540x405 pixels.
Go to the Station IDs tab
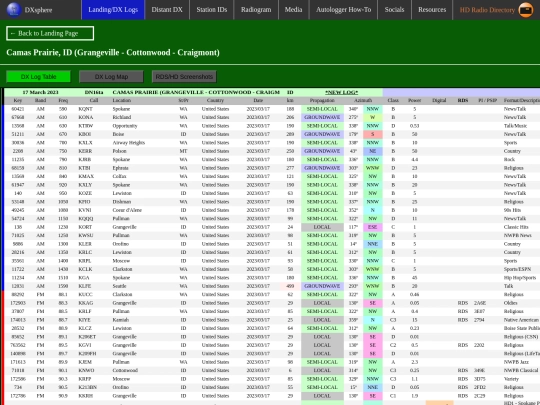tap(212, 10)
